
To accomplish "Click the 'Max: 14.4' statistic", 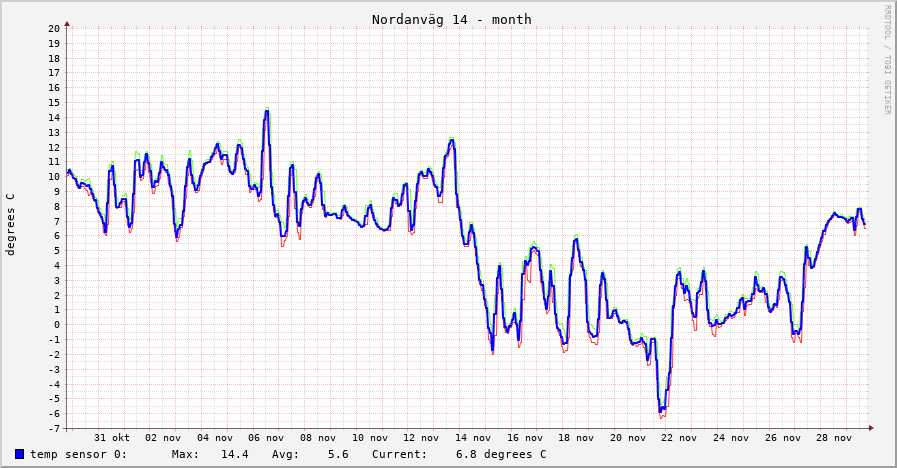I will 210,455.
